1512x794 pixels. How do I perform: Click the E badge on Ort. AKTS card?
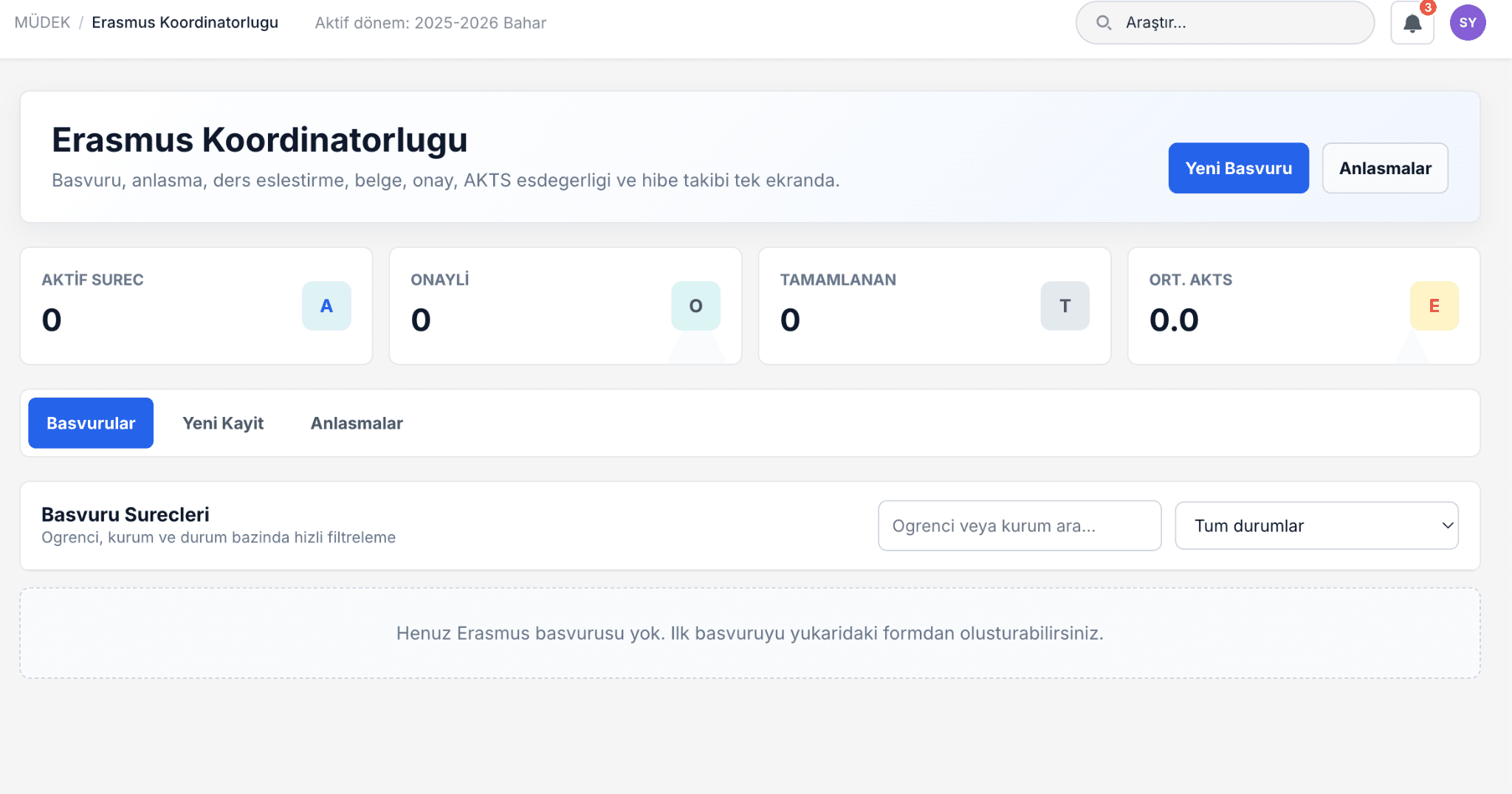pos(1434,305)
